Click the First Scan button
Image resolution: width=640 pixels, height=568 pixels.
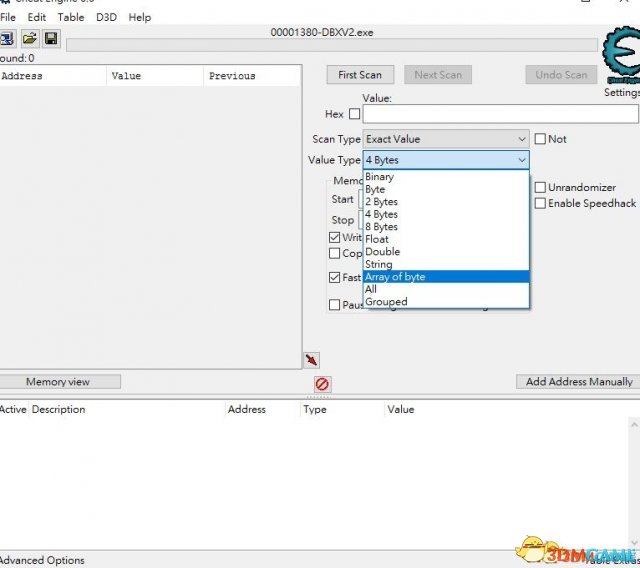pyautogui.click(x=360, y=75)
